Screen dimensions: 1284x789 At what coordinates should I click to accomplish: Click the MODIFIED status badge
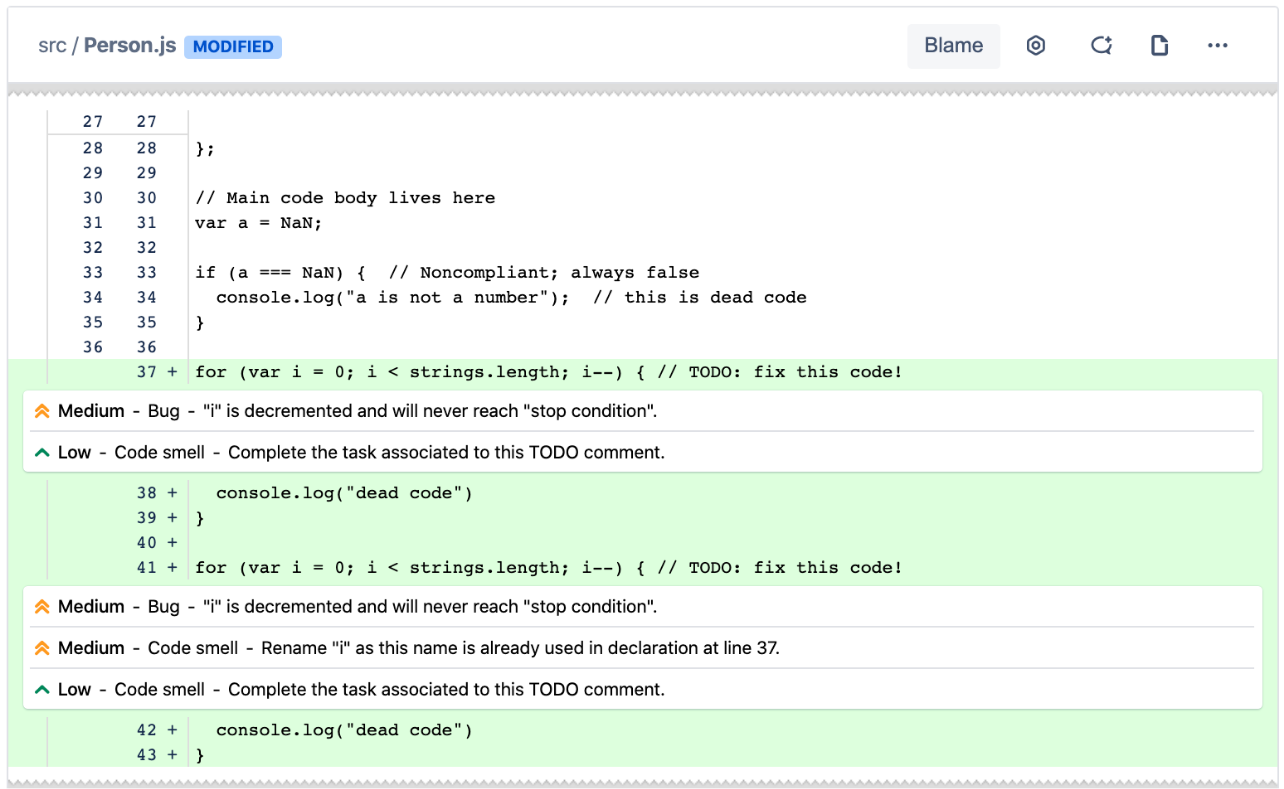pos(233,46)
